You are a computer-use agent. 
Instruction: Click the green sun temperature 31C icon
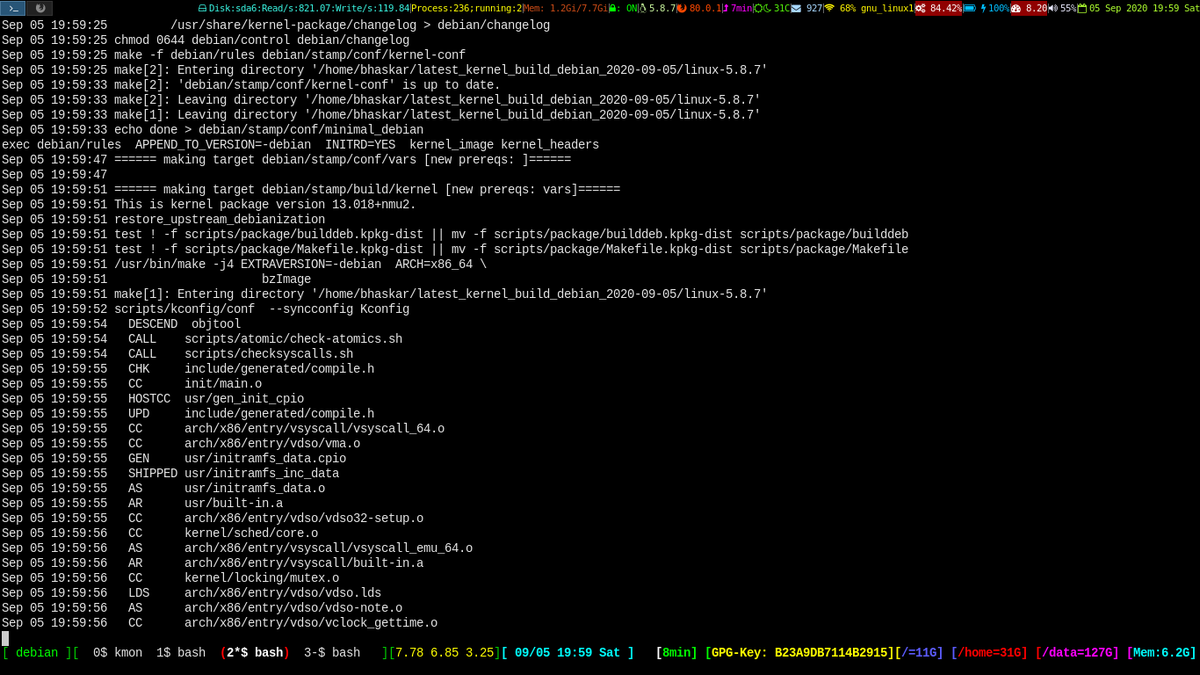759,8
